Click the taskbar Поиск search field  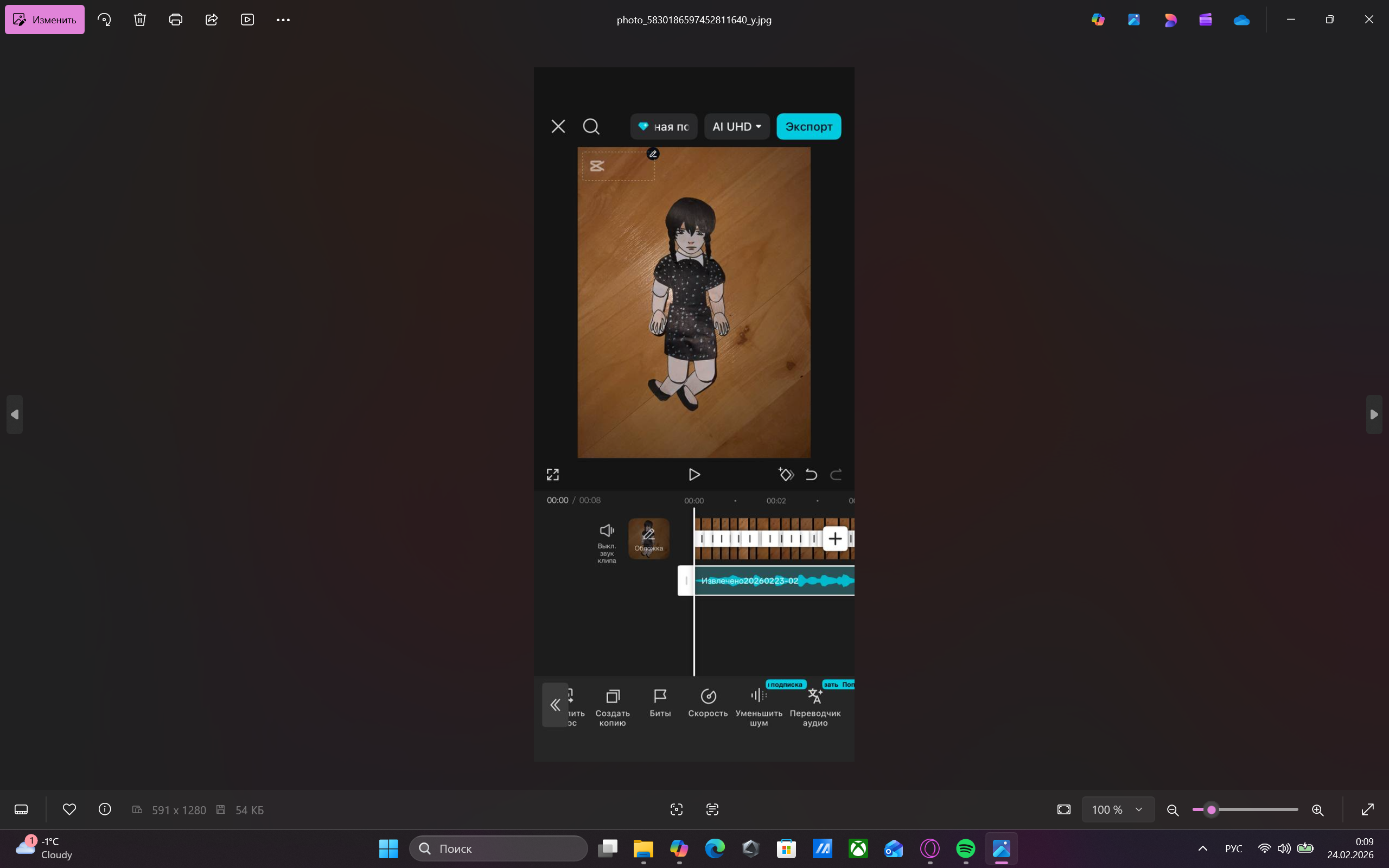(498, 848)
